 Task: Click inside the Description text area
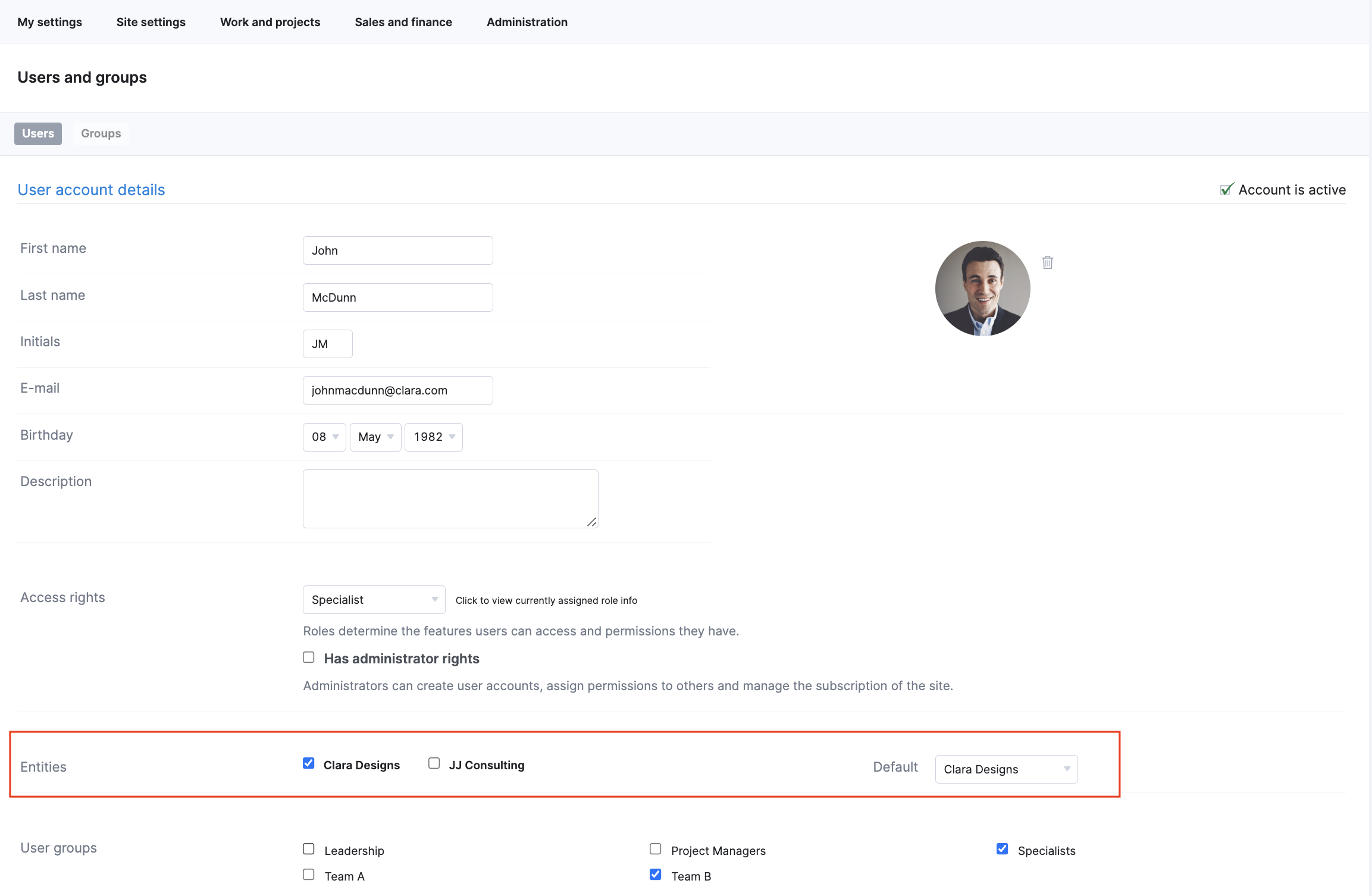coord(450,499)
